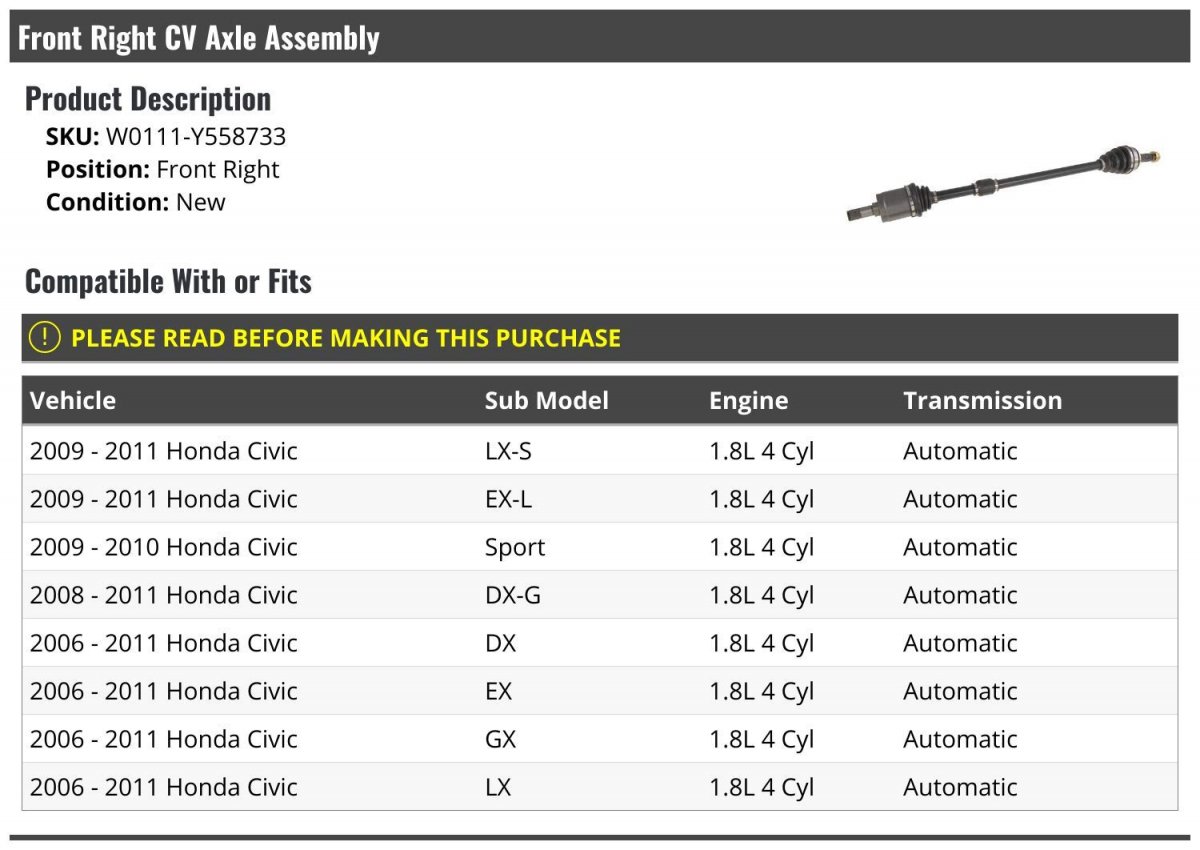Click the Transmission column header
1200x850 pixels.
click(x=982, y=401)
